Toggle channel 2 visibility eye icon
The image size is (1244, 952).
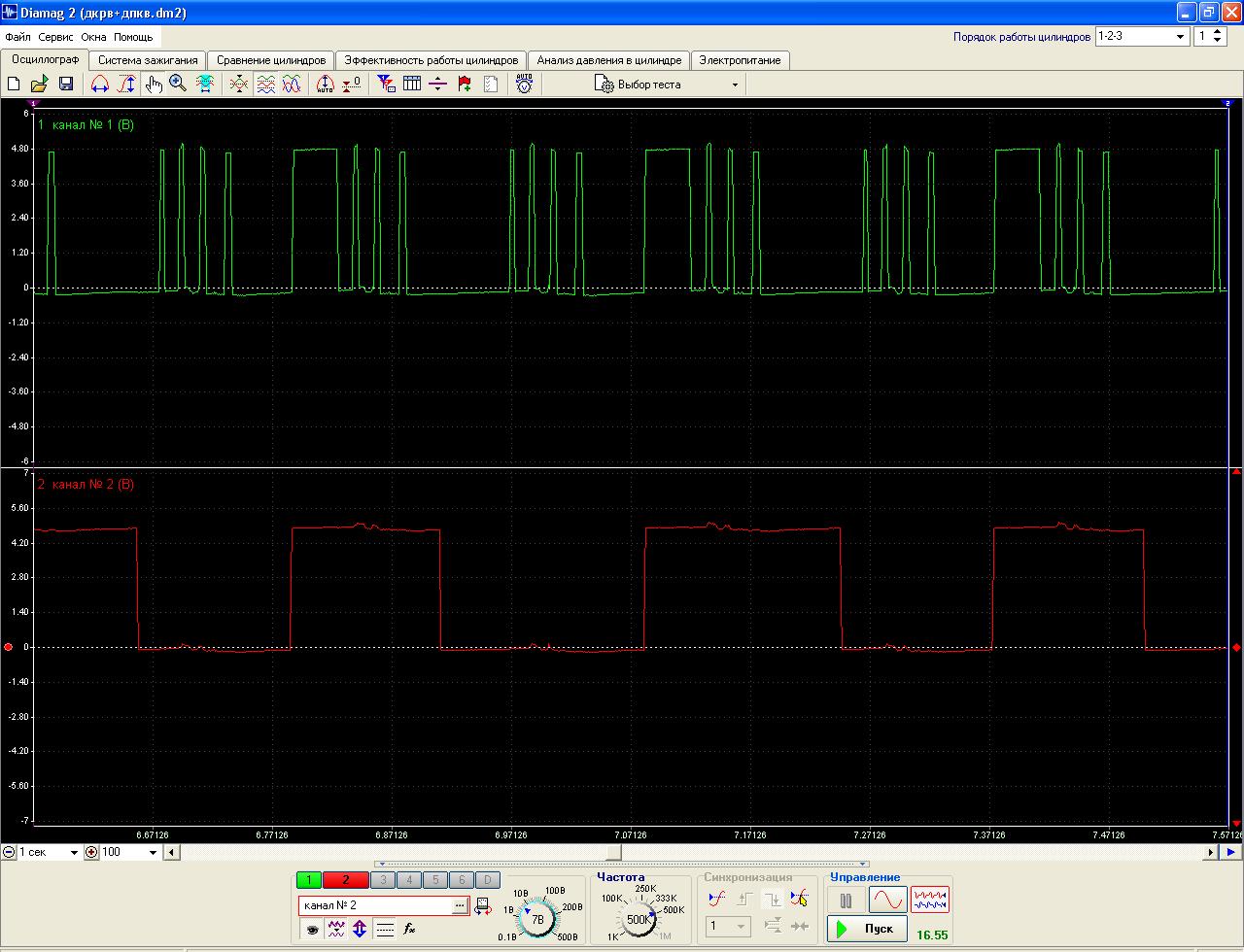click(x=311, y=929)
